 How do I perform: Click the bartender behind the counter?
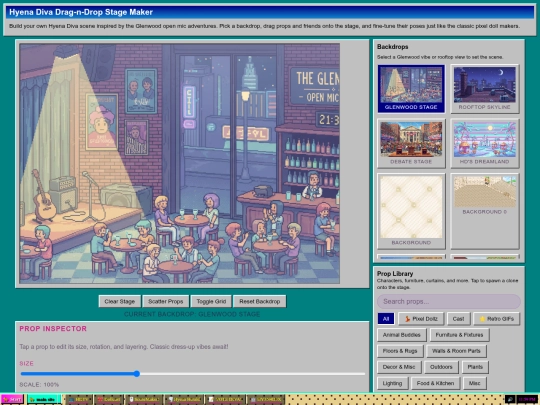[x=313, y=186]
